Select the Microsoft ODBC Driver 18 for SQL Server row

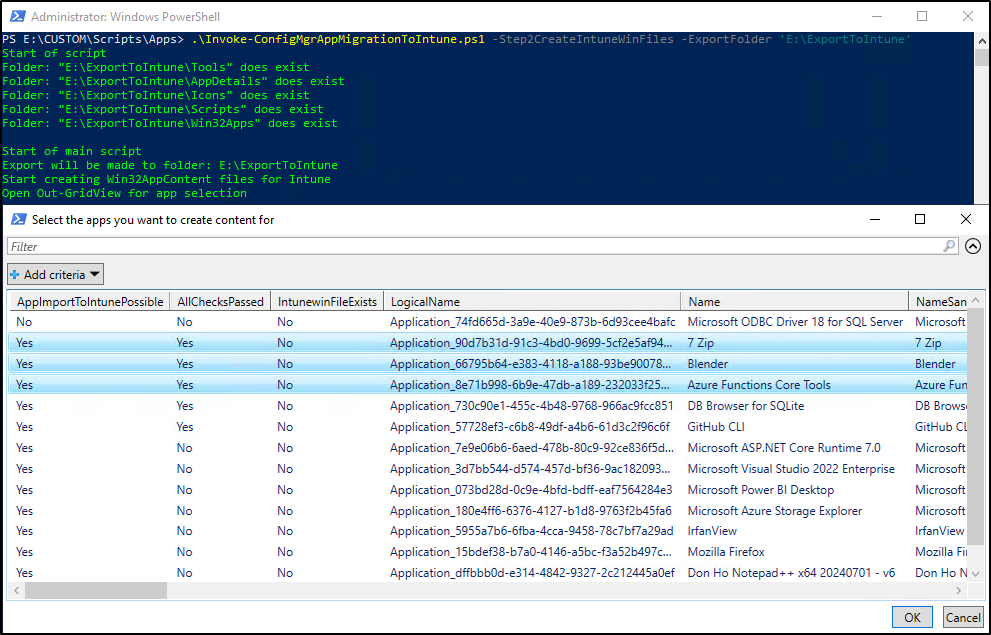[487, 322]
